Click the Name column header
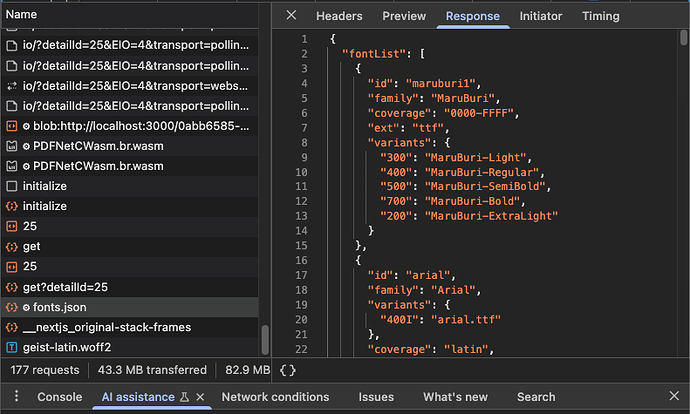Viewport: 690px width, 414px height. pyautogui.click(x=130, y=15)
